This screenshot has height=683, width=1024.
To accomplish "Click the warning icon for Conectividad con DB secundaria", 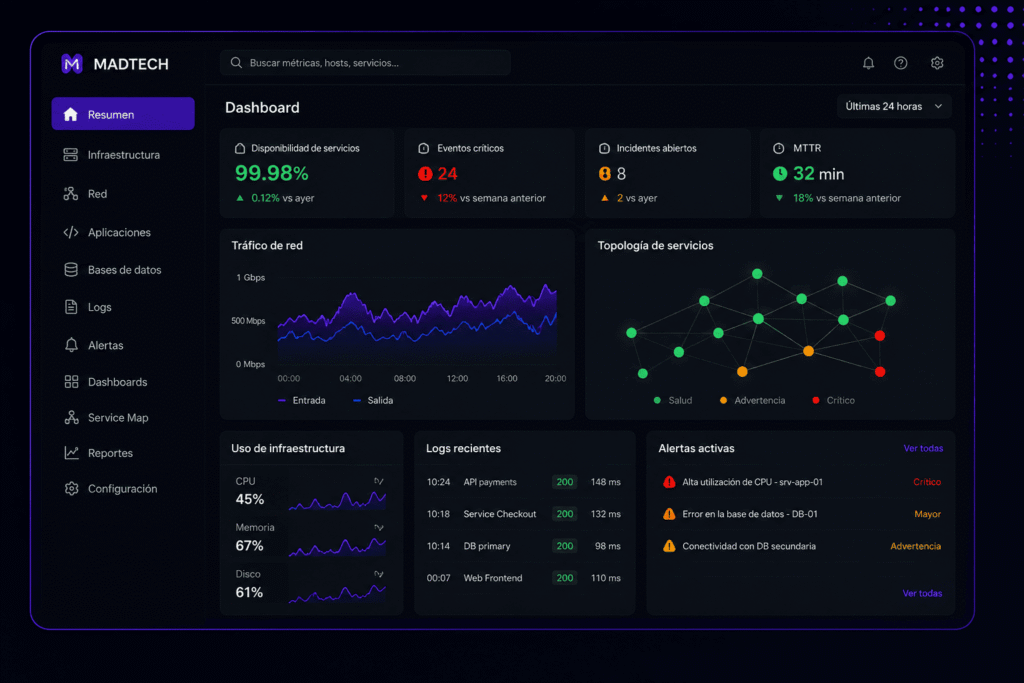I will (669, 546).
